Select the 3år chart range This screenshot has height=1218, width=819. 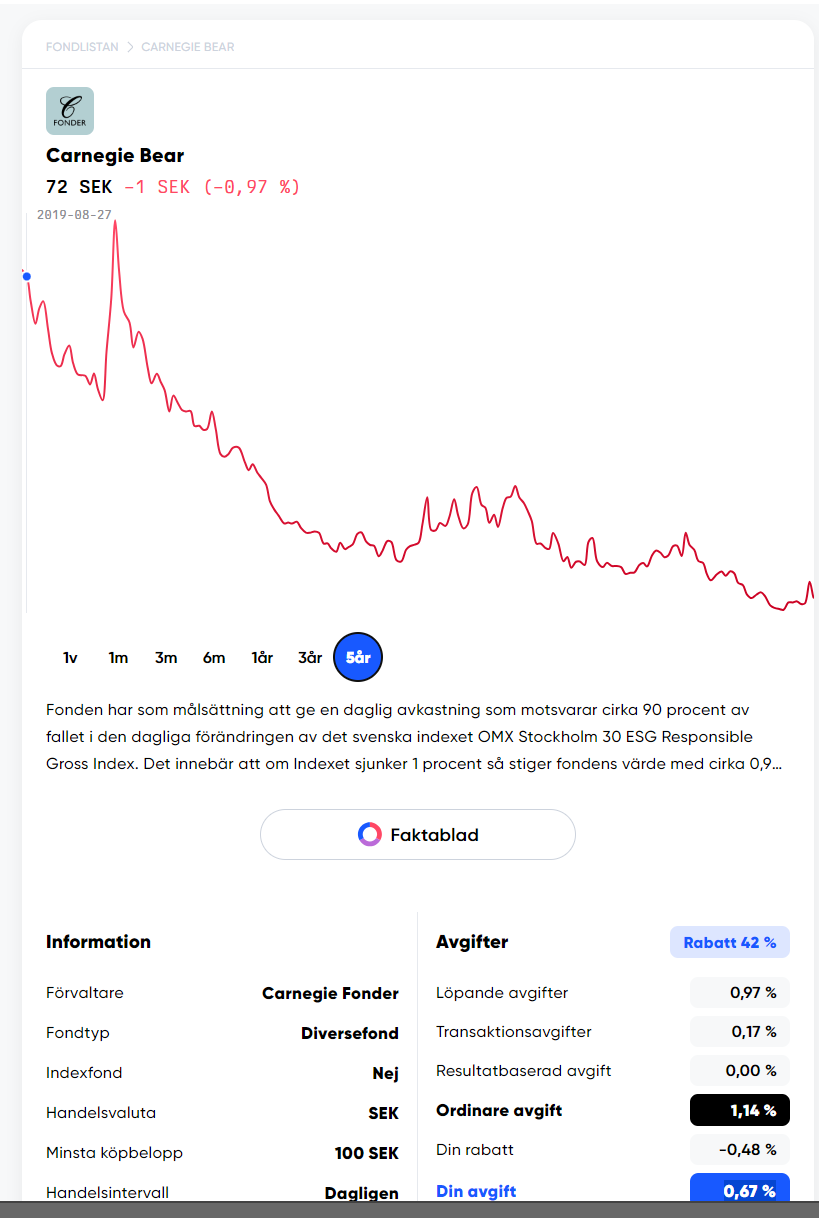tap(310, 657)
